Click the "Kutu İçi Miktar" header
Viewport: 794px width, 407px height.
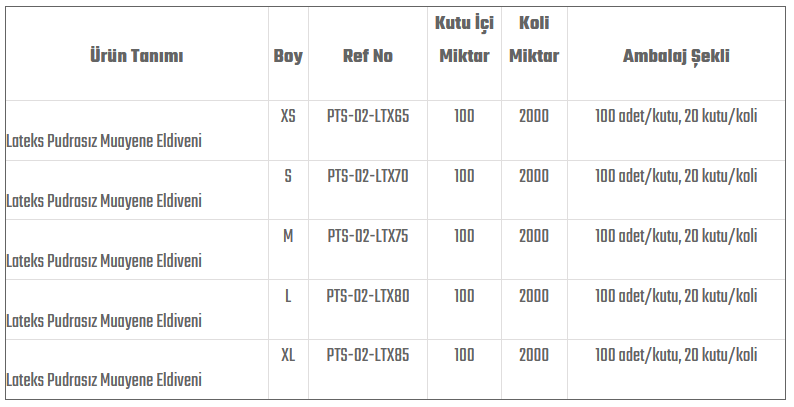pos(464,40)
